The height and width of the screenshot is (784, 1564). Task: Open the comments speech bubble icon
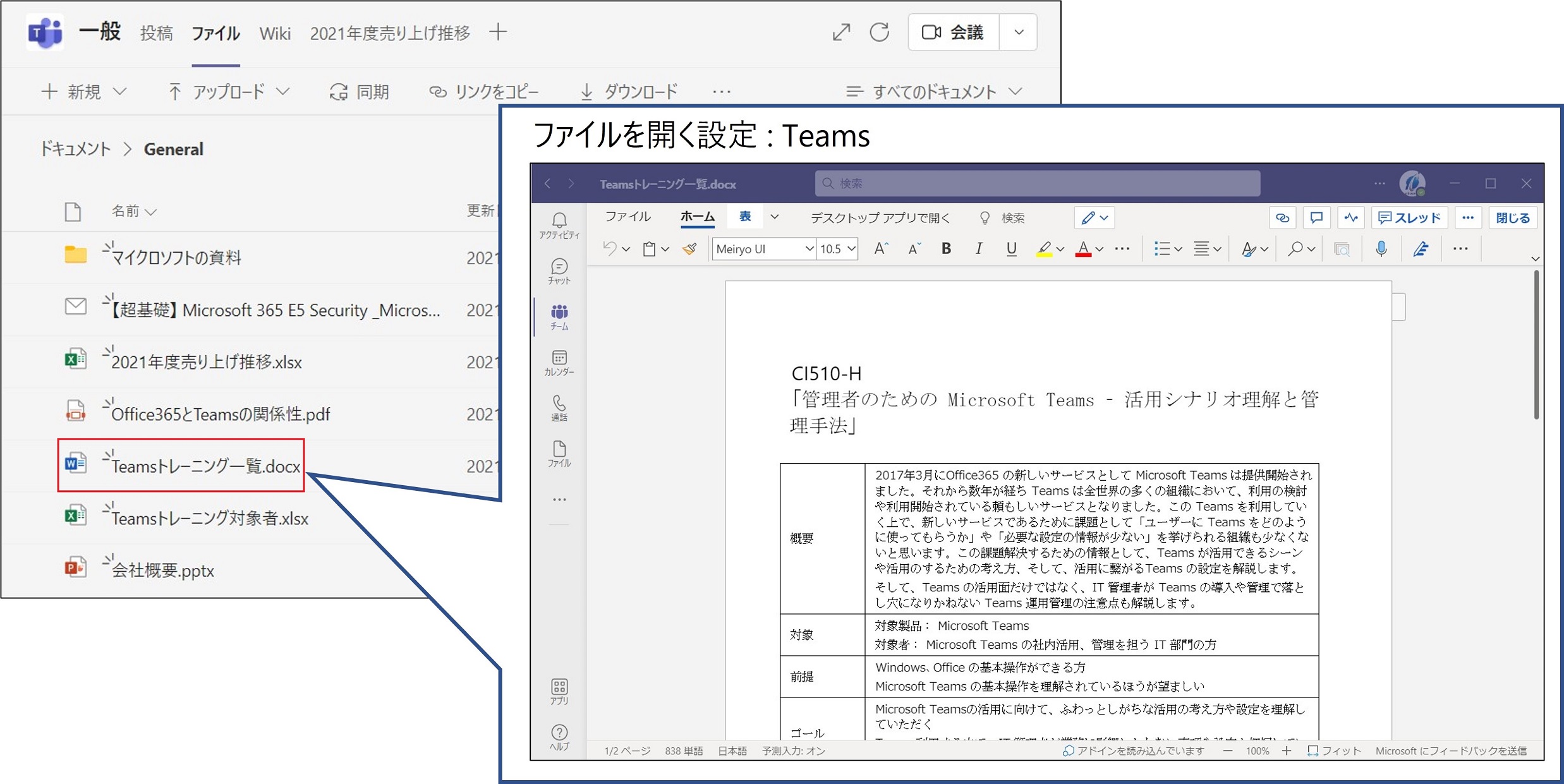pyautogui.click(x=1316, y=218)
